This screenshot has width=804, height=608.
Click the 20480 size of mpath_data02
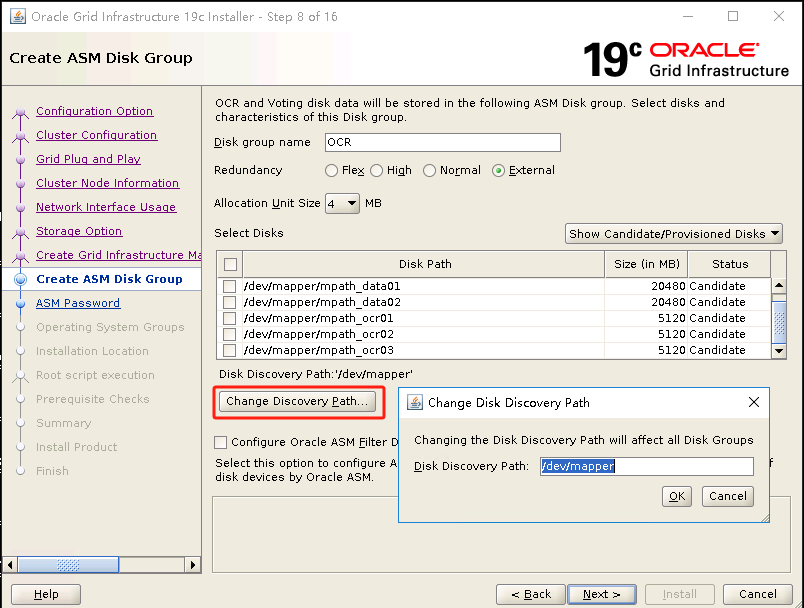coord(668,302)
